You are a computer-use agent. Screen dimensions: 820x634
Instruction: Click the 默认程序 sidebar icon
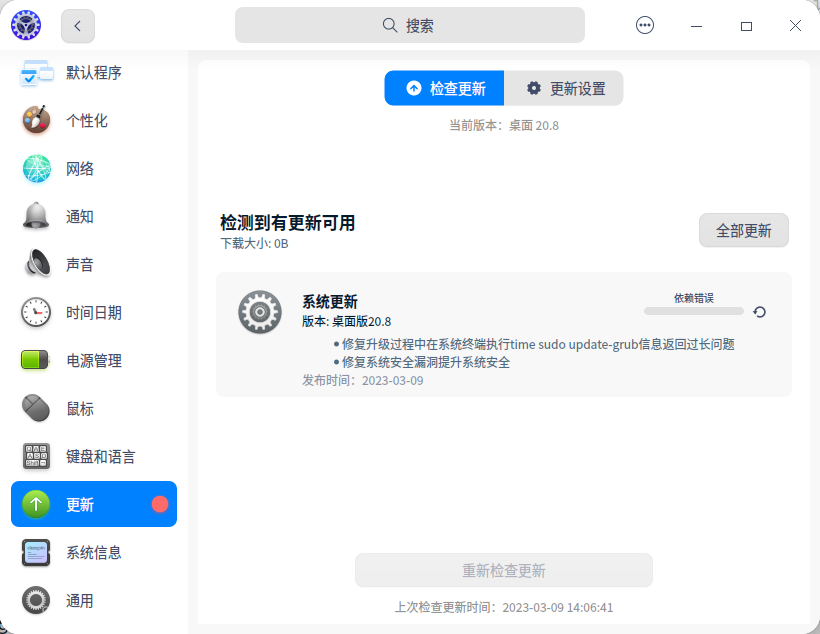click(36, 73)
